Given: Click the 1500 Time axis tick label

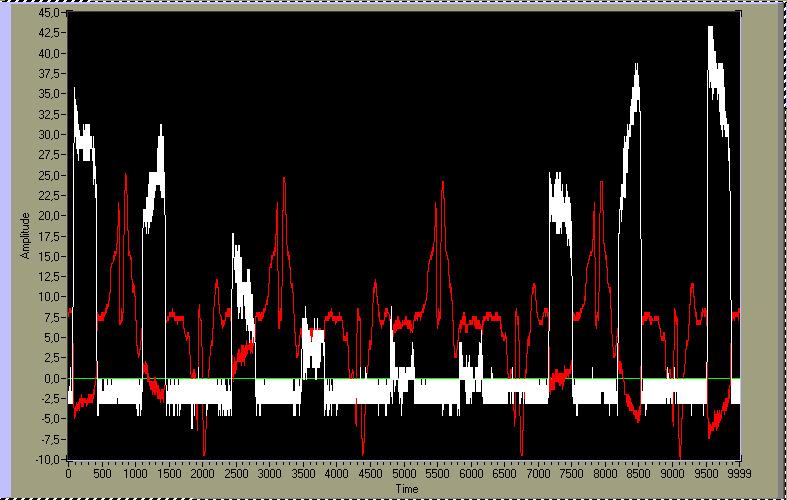Looking at the screenshot, I should (169, 473).
